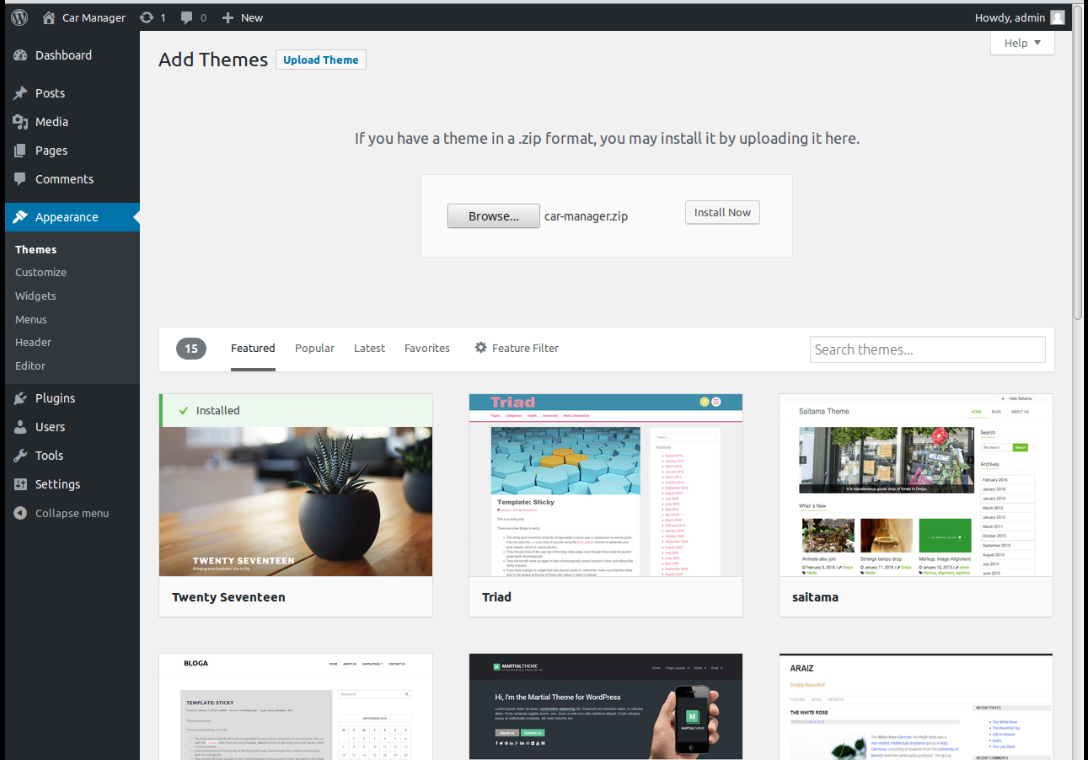
Task: Switch to the Latest tab
Action: [x=369, y=348]
